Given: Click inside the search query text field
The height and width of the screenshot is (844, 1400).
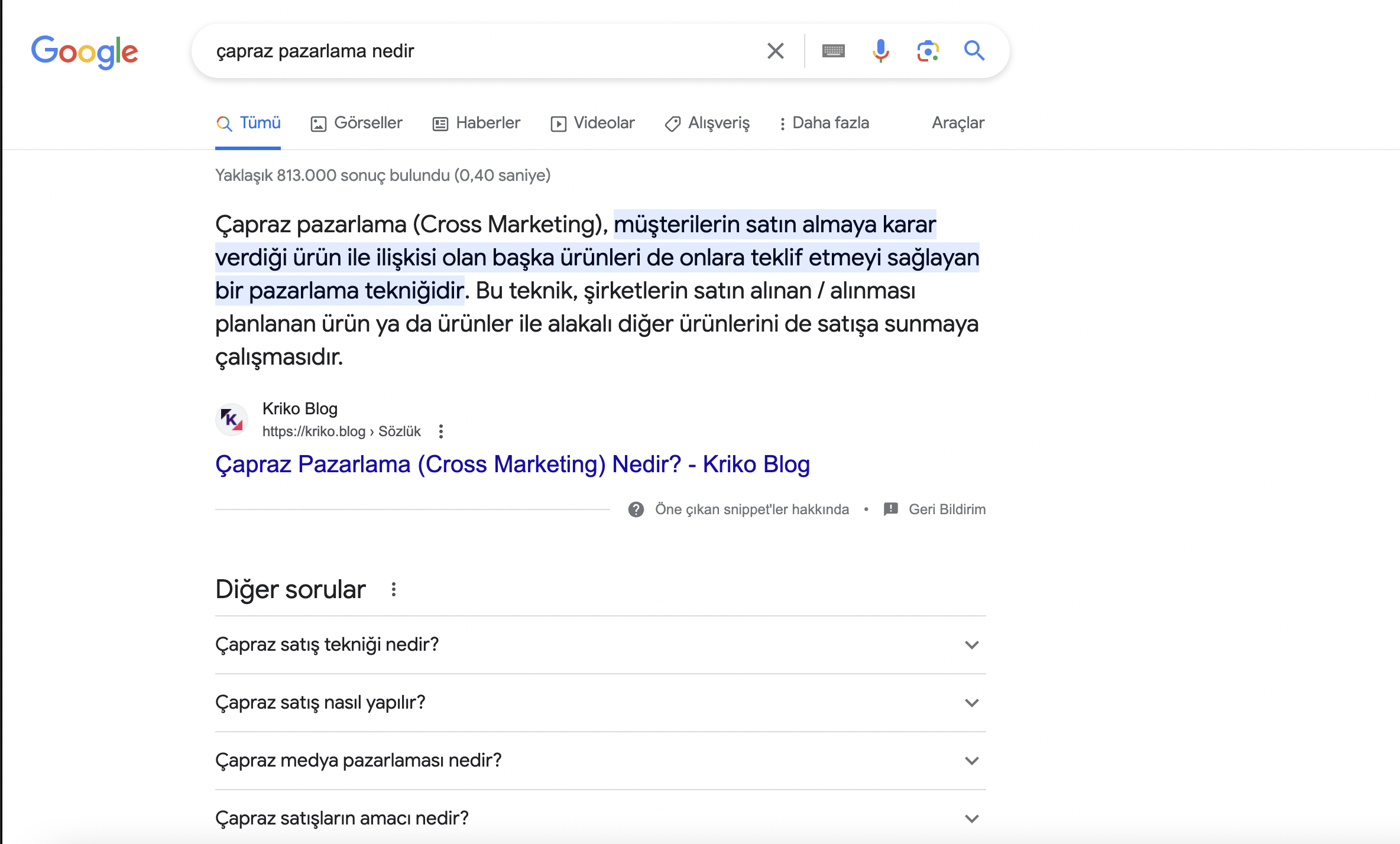Looking at the screenshot, I should (x=473, y=51).
